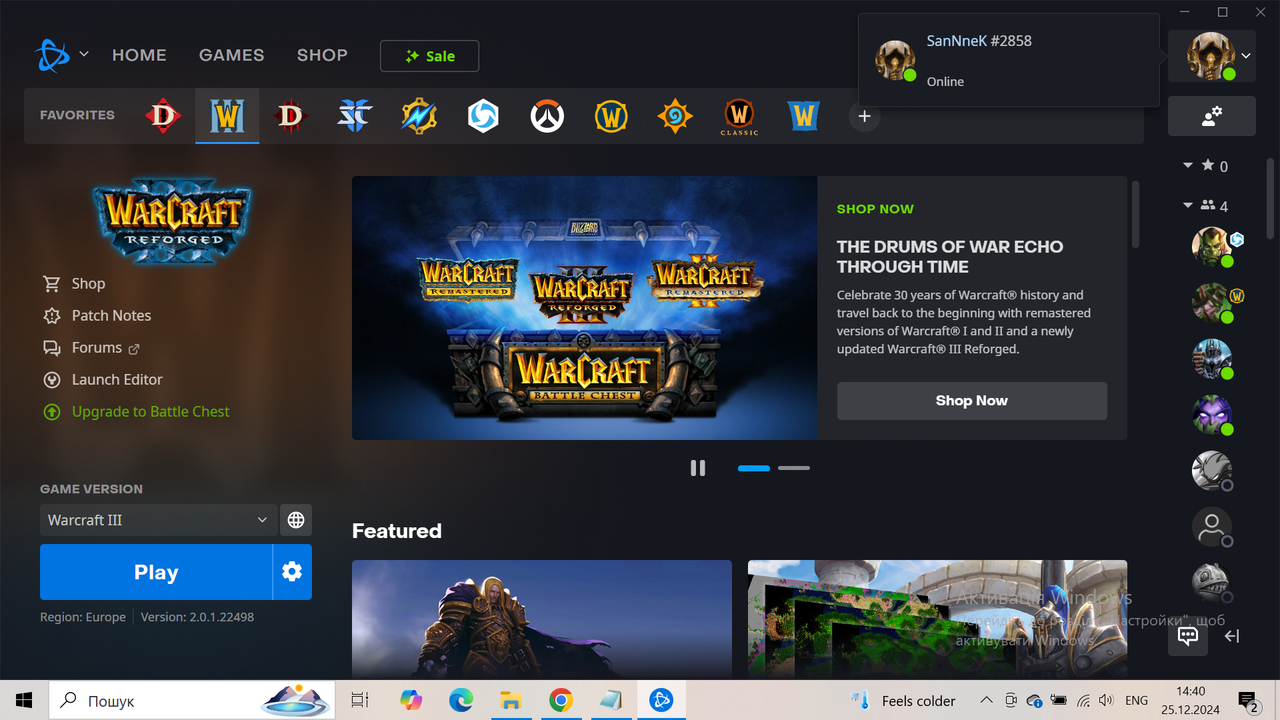Select the Diablo icon beside StarCraft

click(x=290, y=116)
